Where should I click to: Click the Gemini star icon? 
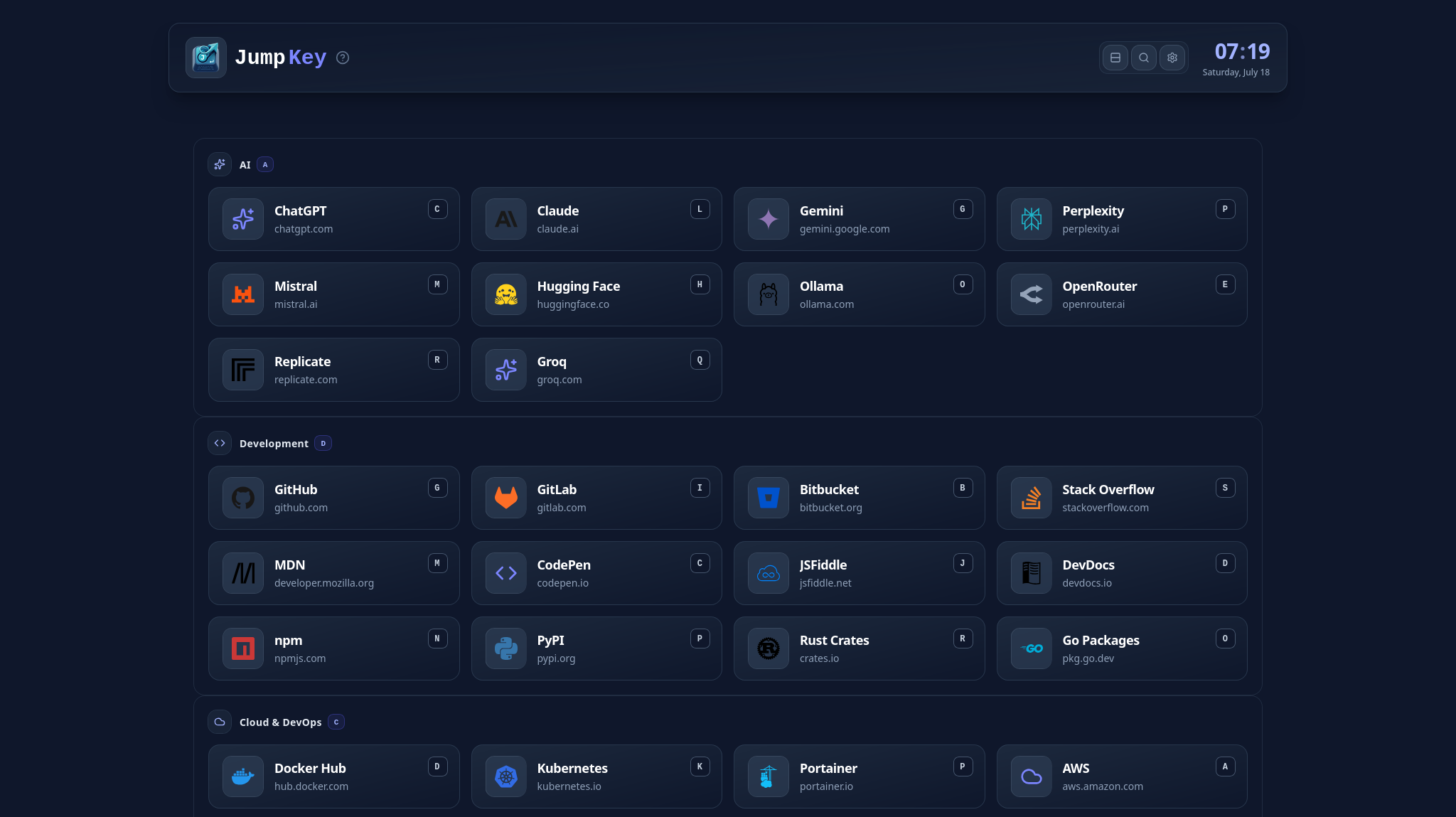(769, 219)
